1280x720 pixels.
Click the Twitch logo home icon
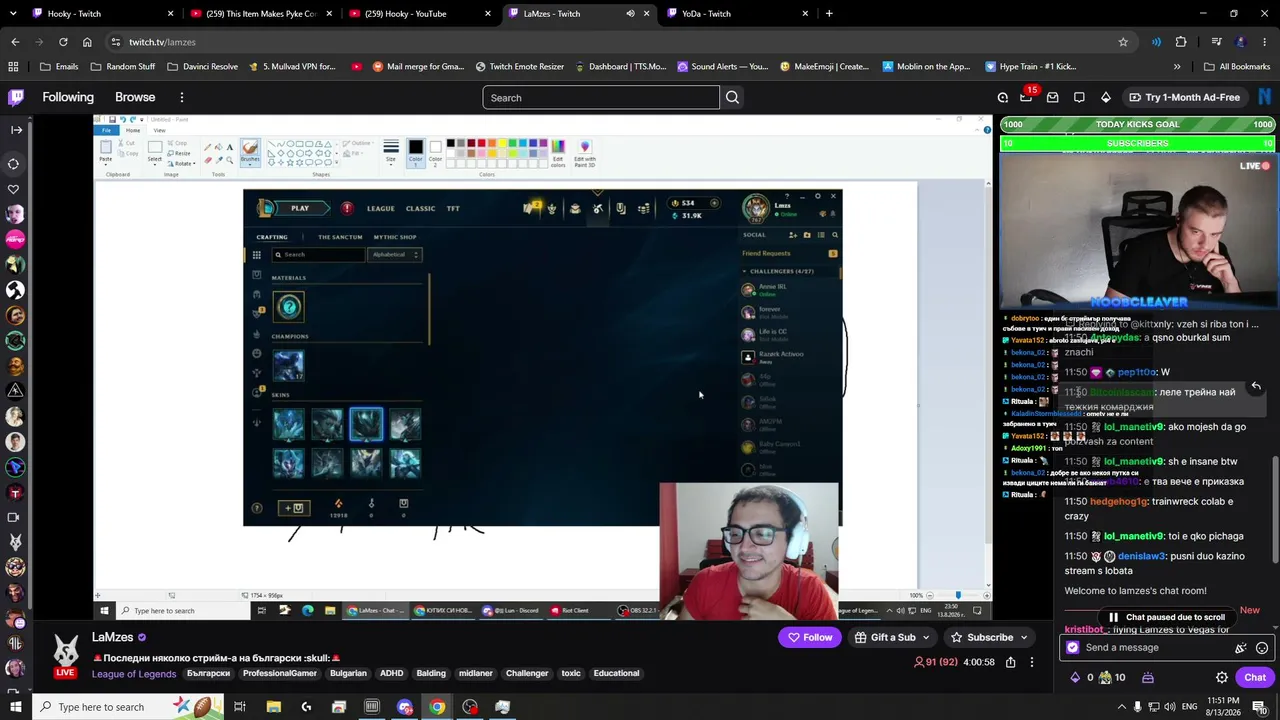pos(16,97)
